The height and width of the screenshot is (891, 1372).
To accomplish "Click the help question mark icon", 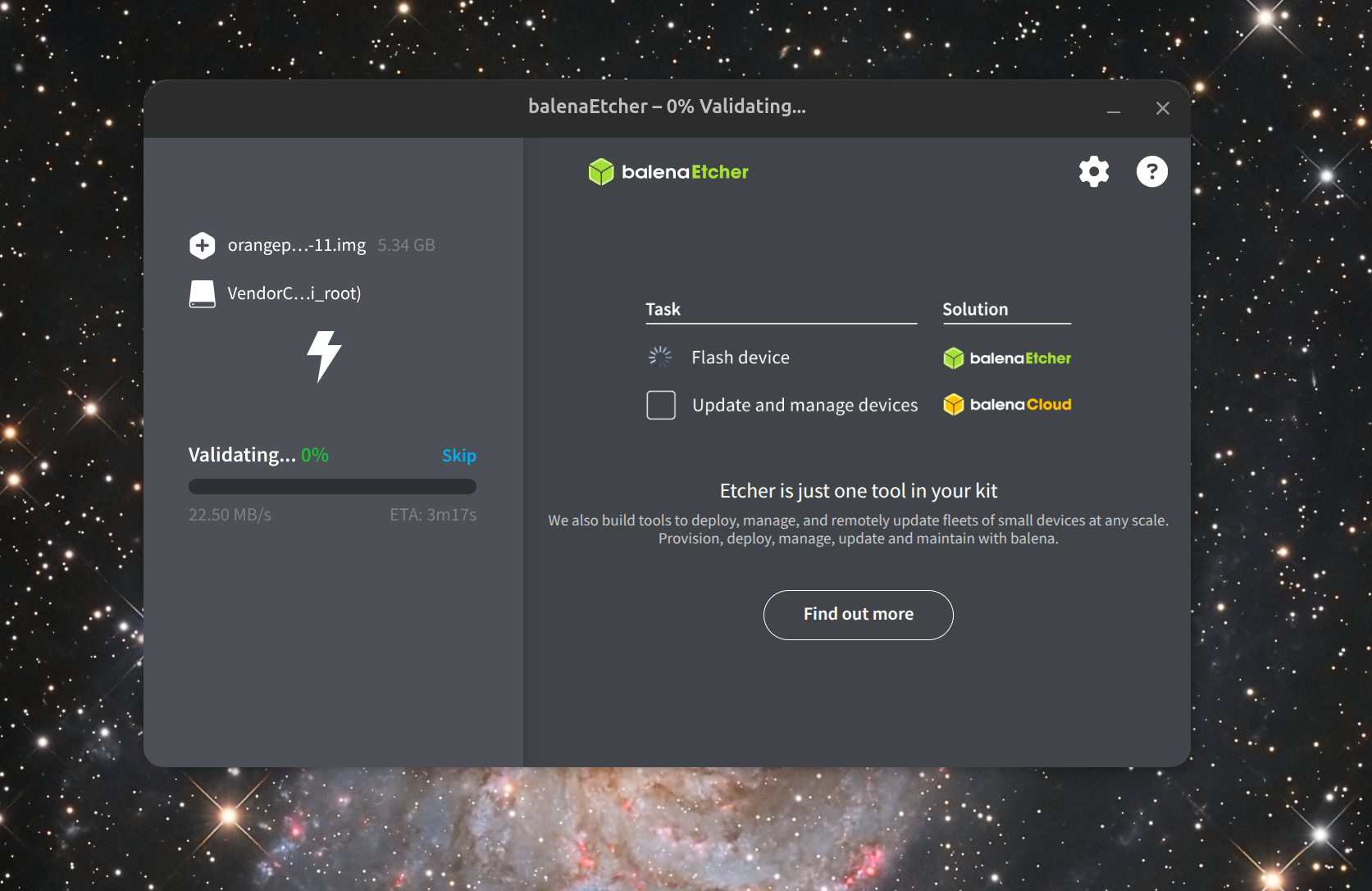I will (x=1151, y=171).
